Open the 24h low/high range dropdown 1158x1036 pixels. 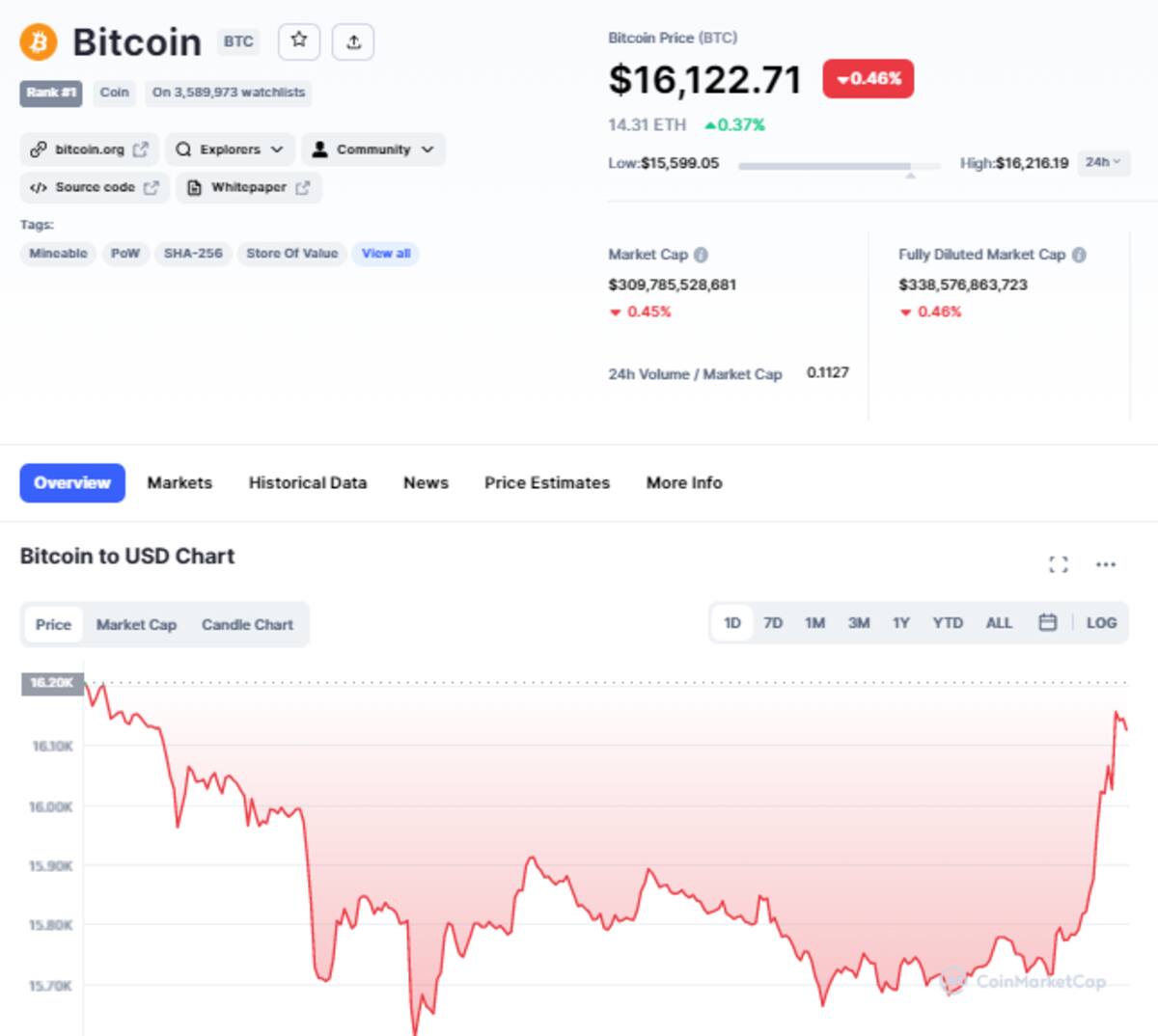click(x=1103, y=163)
